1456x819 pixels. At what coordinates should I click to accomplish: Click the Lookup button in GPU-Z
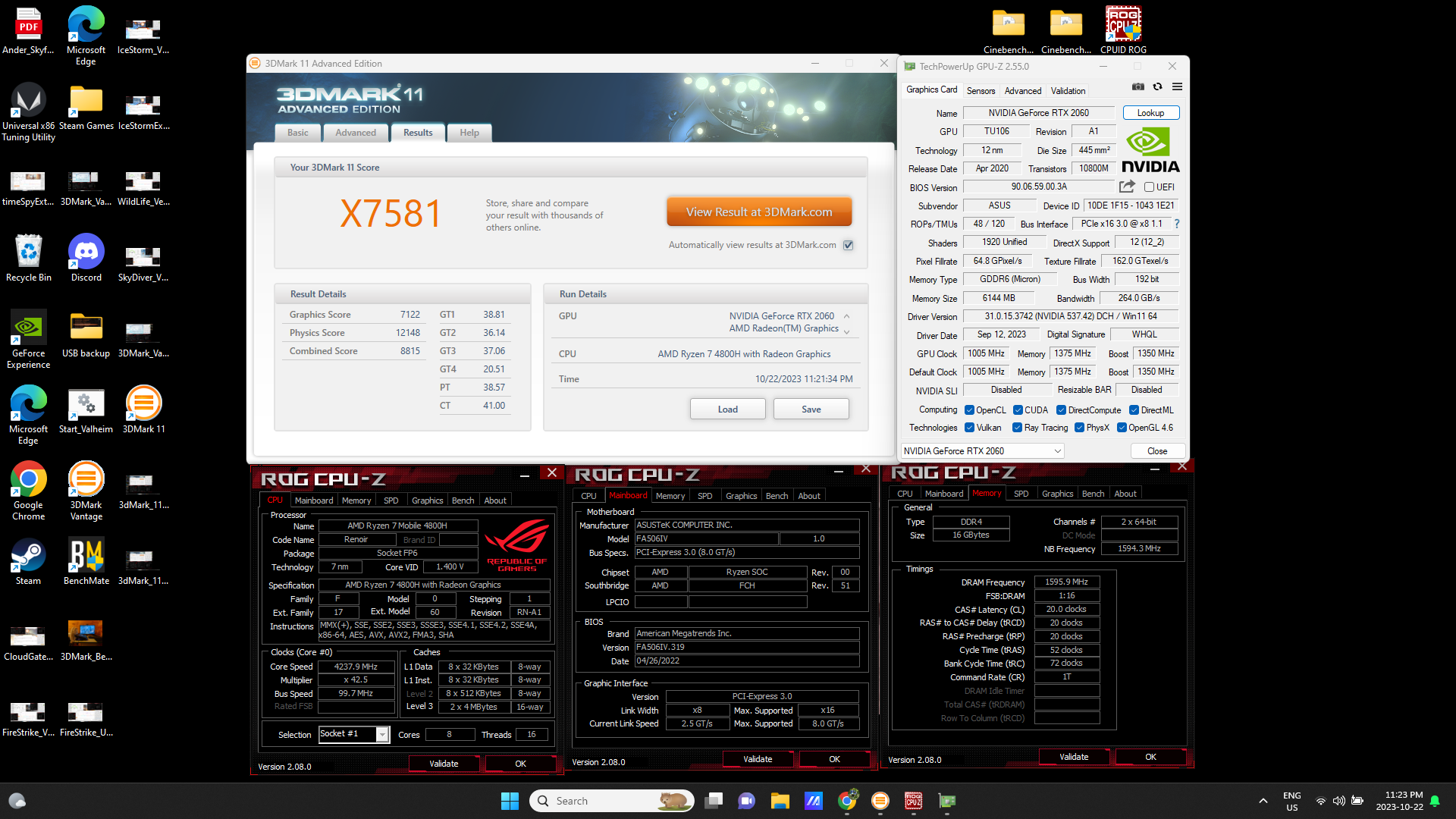(x=1150, y=113)
